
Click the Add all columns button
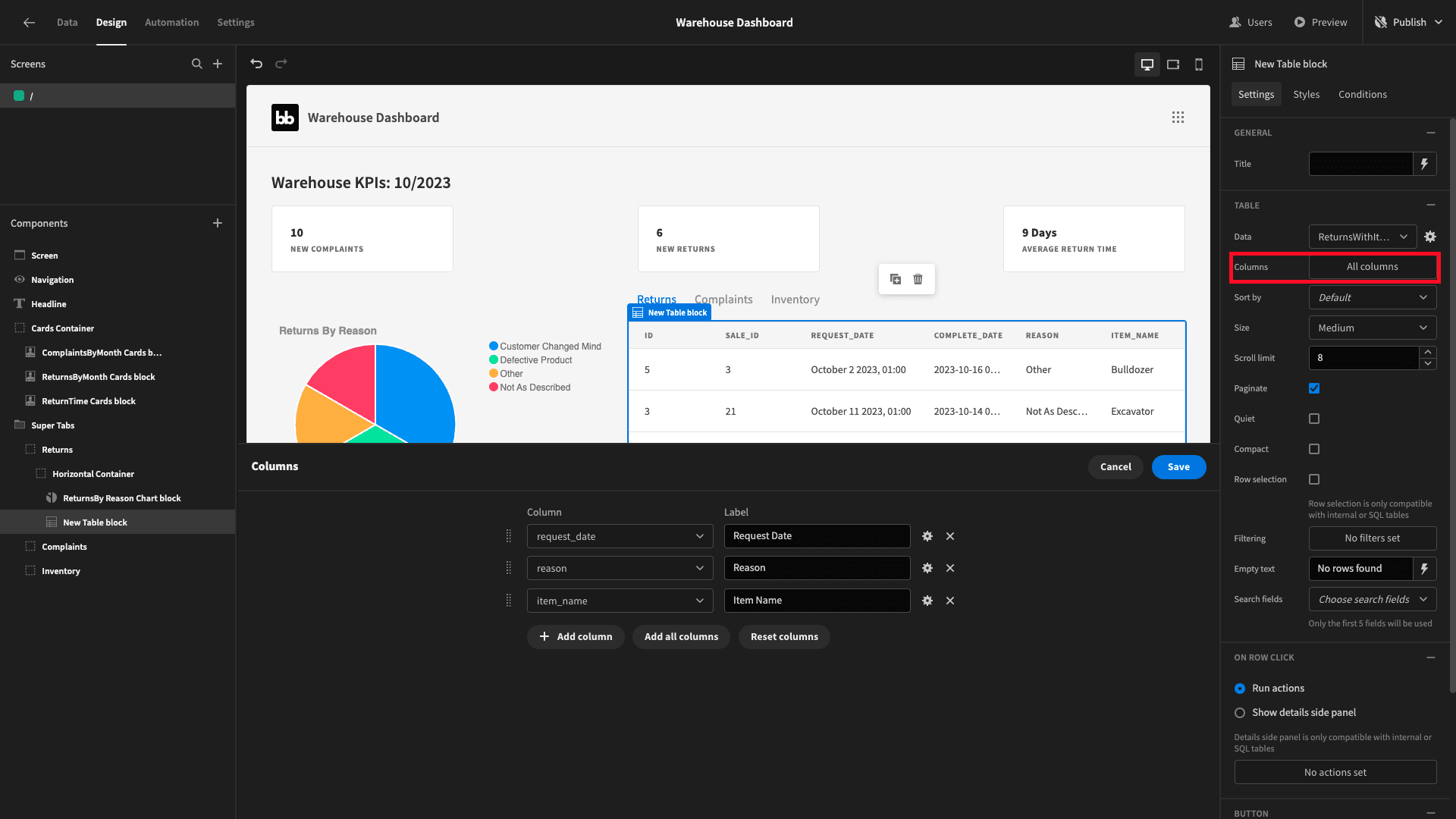click(681, 637)
